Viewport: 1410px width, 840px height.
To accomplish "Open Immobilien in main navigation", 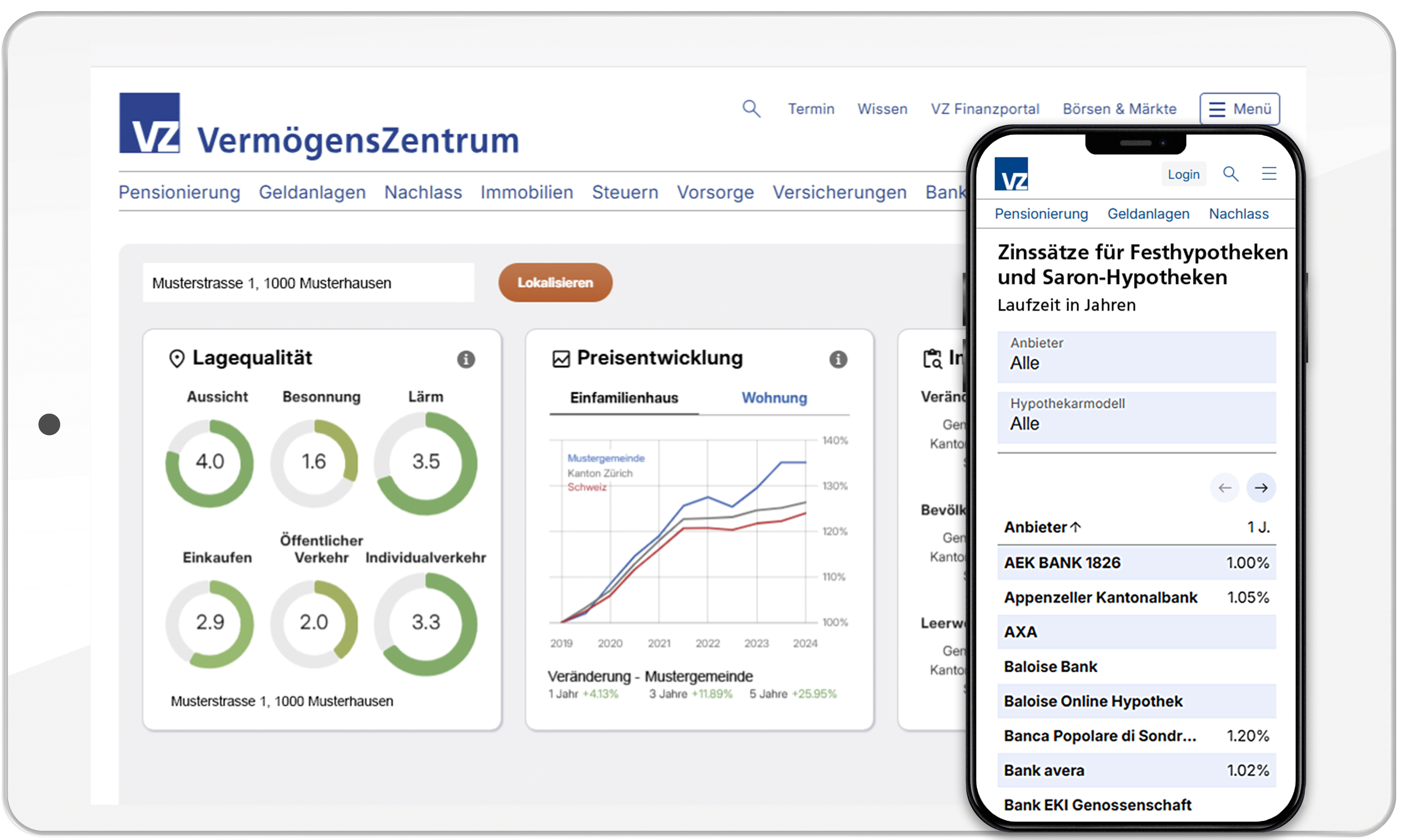I will (x=526, y=193).
